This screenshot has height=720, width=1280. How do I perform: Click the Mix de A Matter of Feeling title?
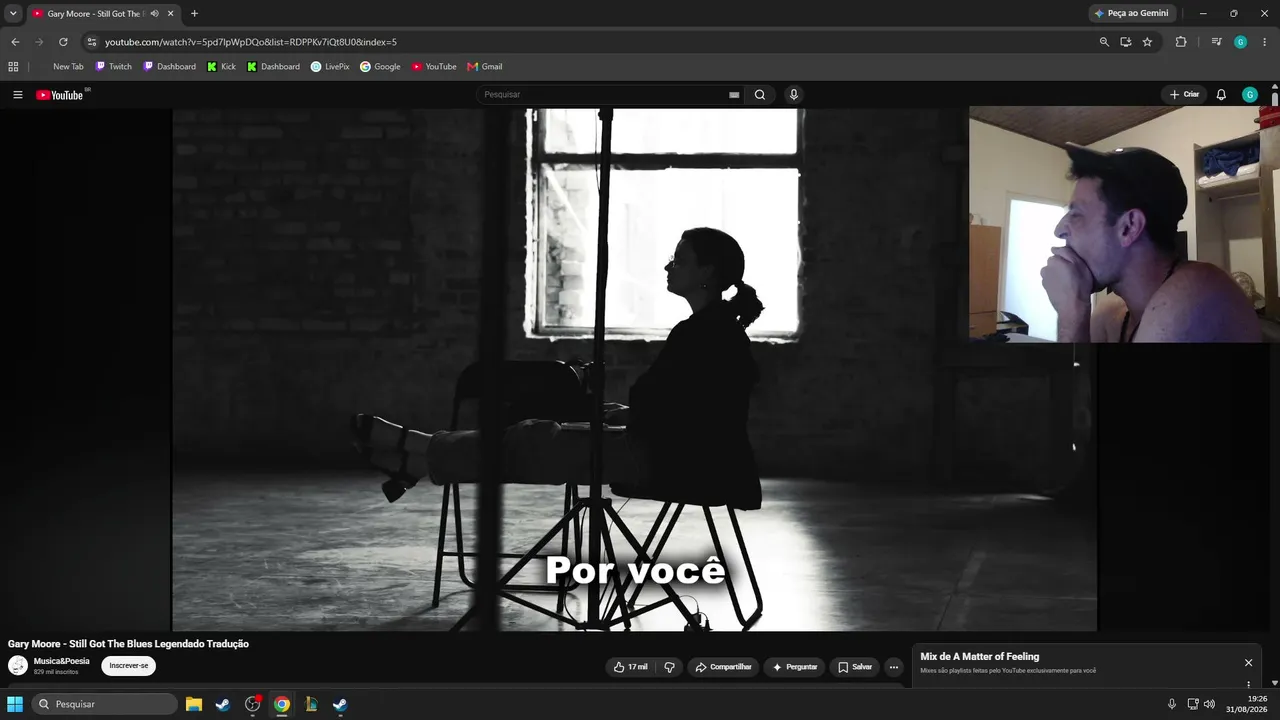click(x=980, y=657)
